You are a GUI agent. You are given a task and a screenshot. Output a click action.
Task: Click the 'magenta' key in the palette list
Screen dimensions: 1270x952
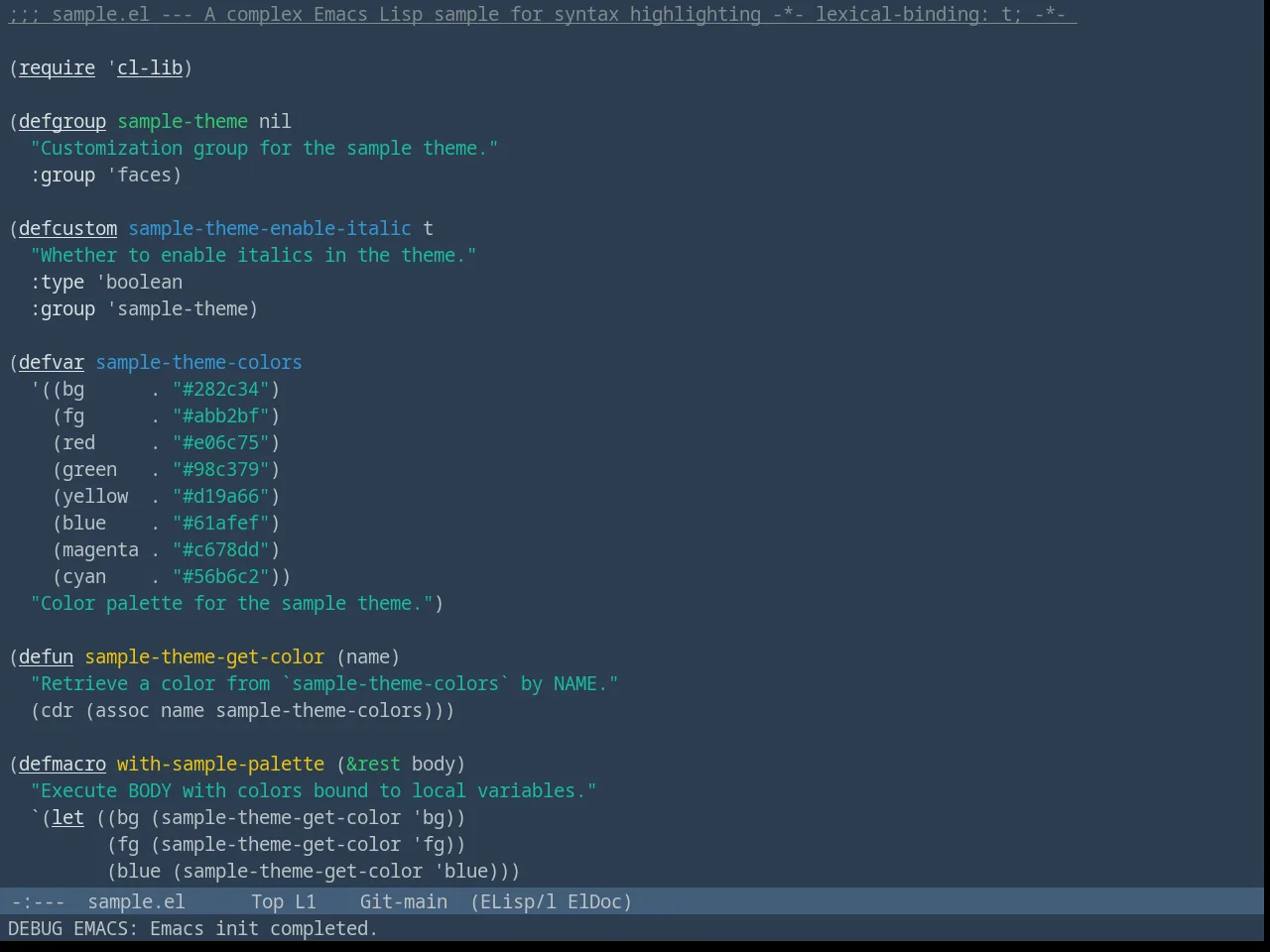[100, 549]
